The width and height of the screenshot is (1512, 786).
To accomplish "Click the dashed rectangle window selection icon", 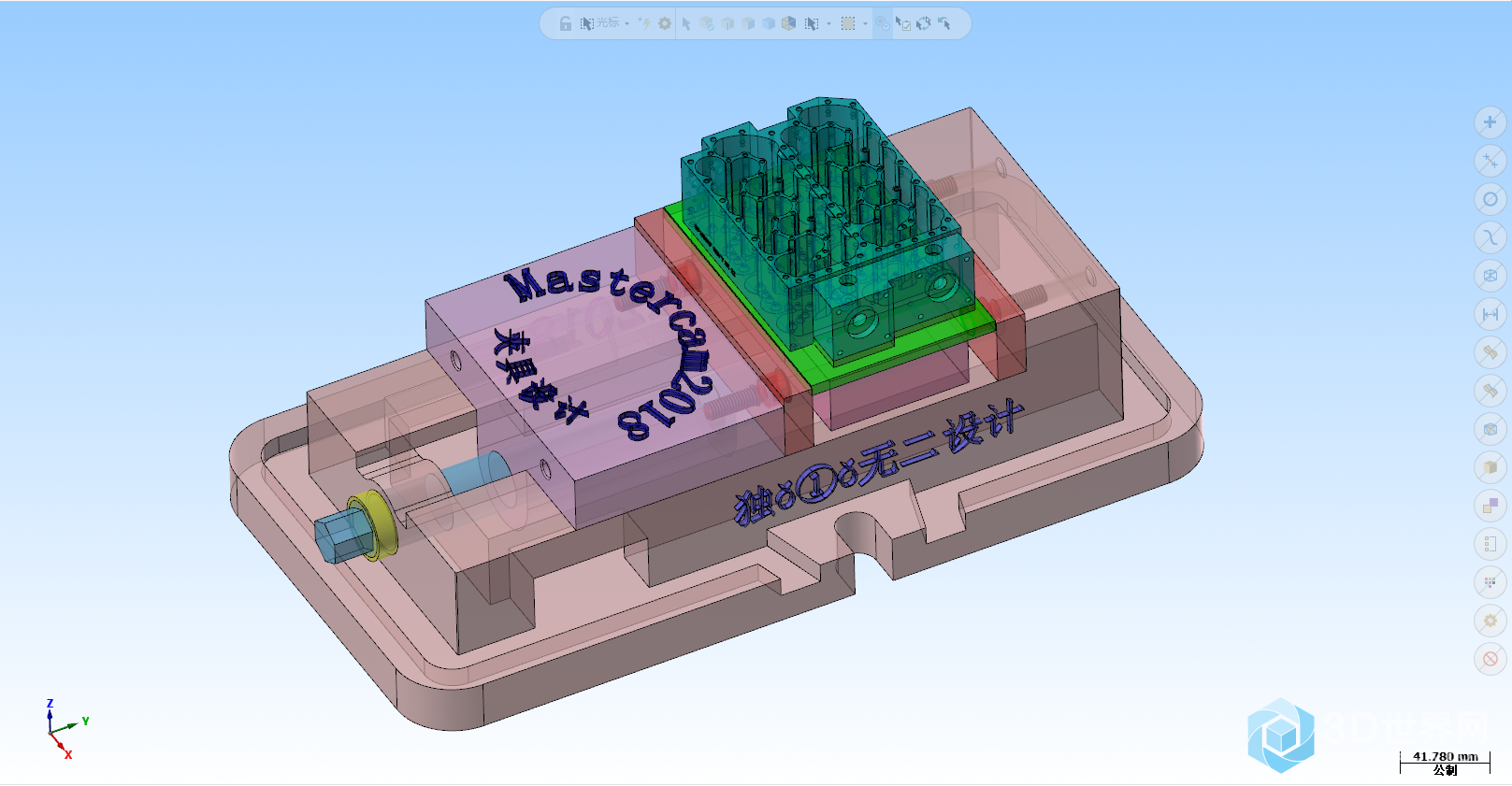I will click(848, 23).
